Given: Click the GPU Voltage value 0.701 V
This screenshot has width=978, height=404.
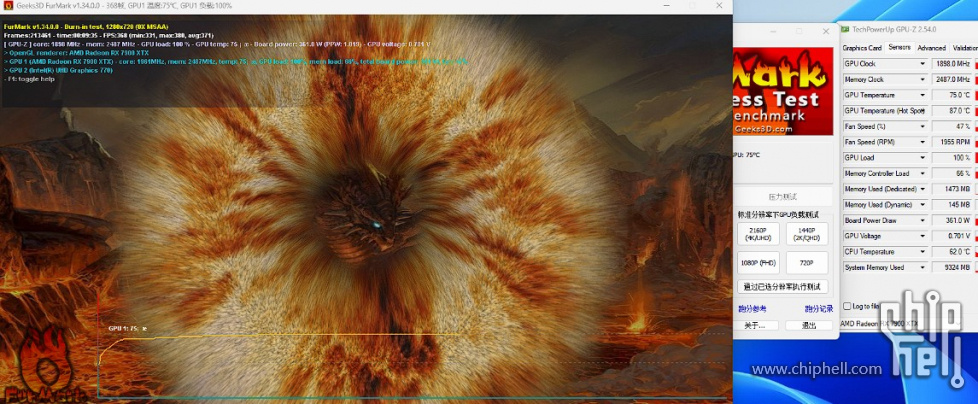Looking at the screenshot, I should tap(952, 236).
